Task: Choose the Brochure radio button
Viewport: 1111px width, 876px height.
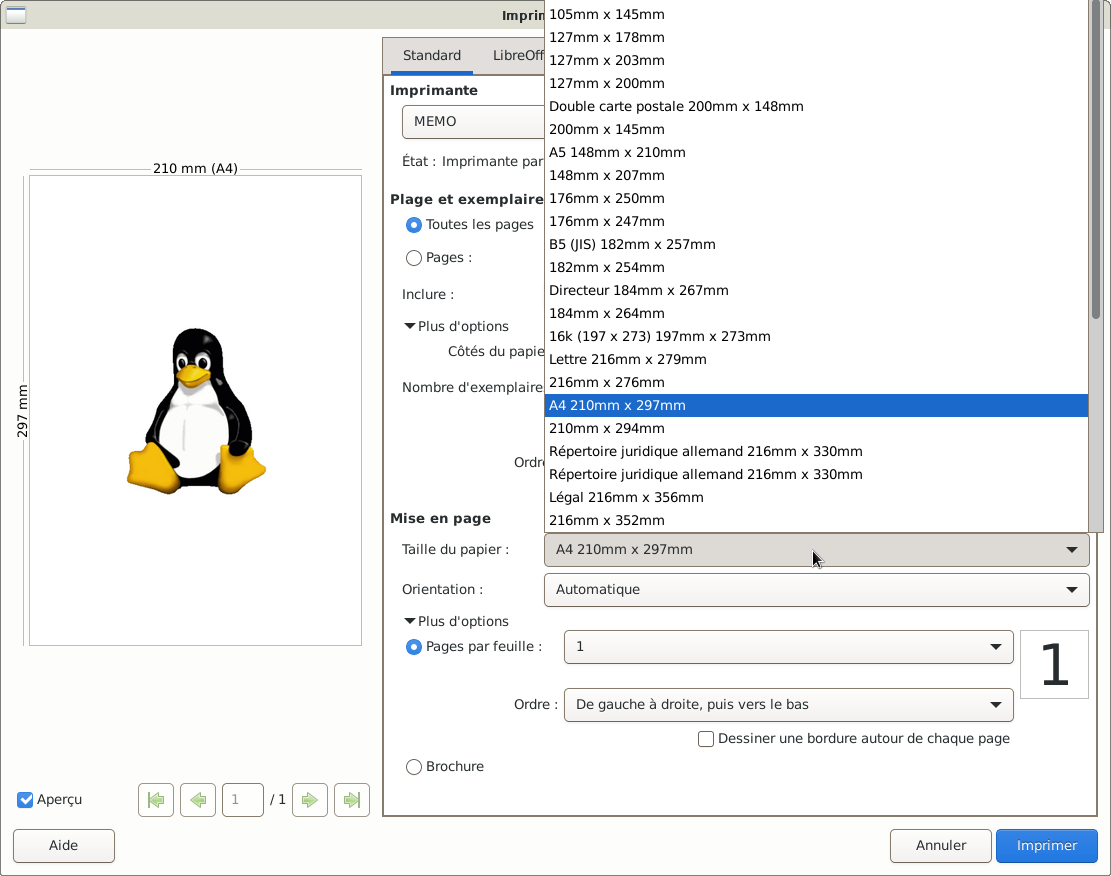Action: pyautogui.click(x=414, y=767)
